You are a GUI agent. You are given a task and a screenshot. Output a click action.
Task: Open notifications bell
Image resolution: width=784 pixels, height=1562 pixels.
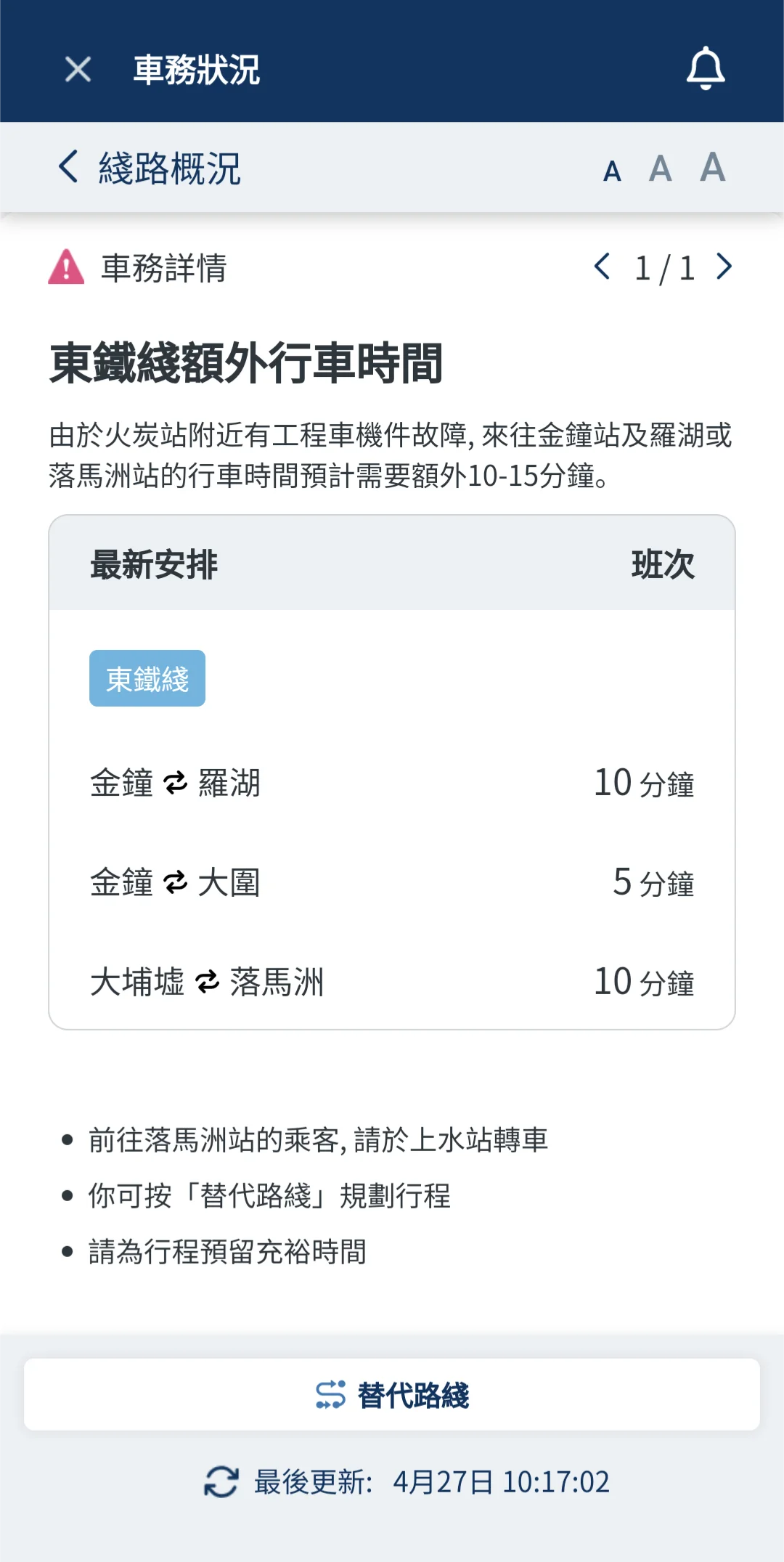coord(706,69)
